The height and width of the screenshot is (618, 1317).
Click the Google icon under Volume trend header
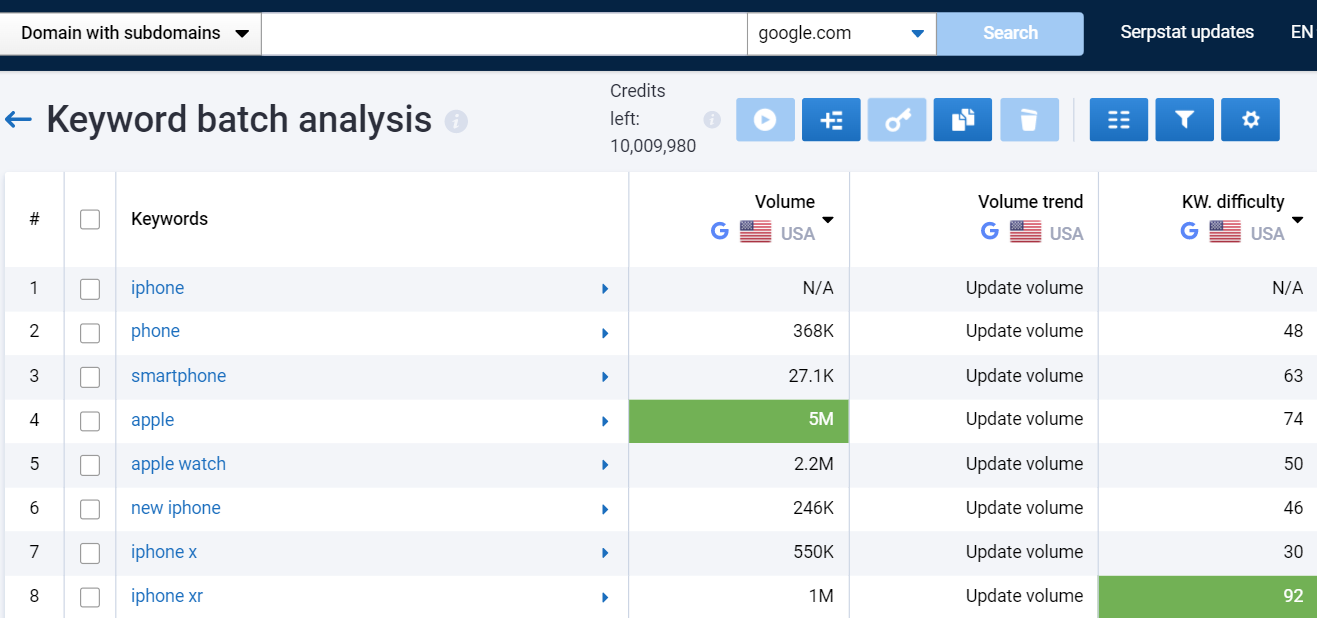[990, 232]
